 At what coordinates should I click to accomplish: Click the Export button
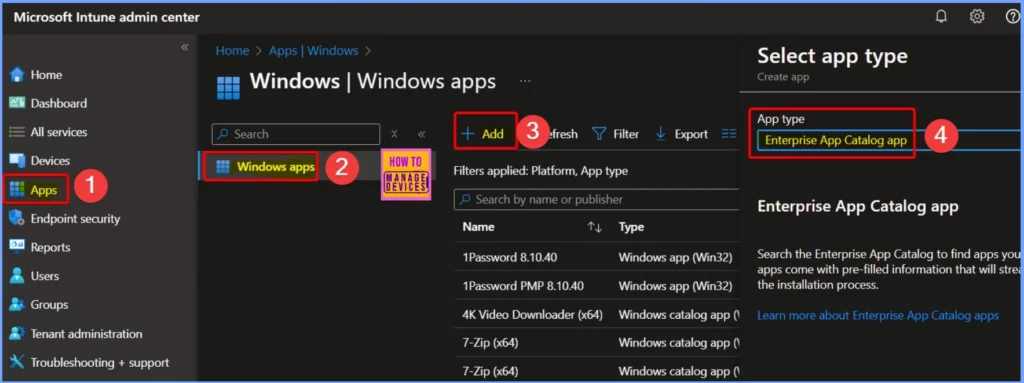(x=681, y=134)
